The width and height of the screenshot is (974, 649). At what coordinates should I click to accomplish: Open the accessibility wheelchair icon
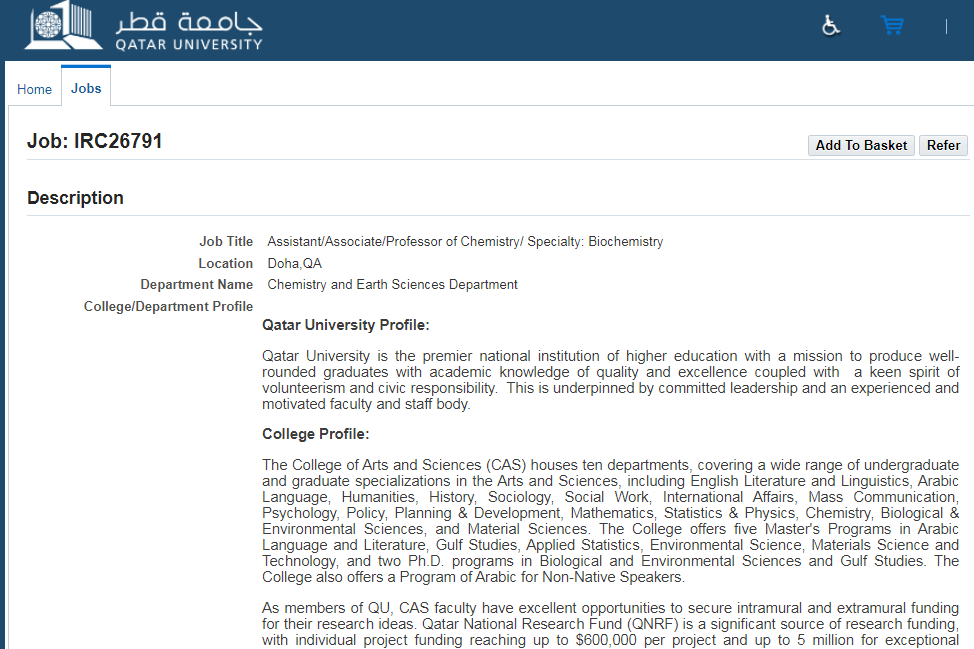point(831,26)
